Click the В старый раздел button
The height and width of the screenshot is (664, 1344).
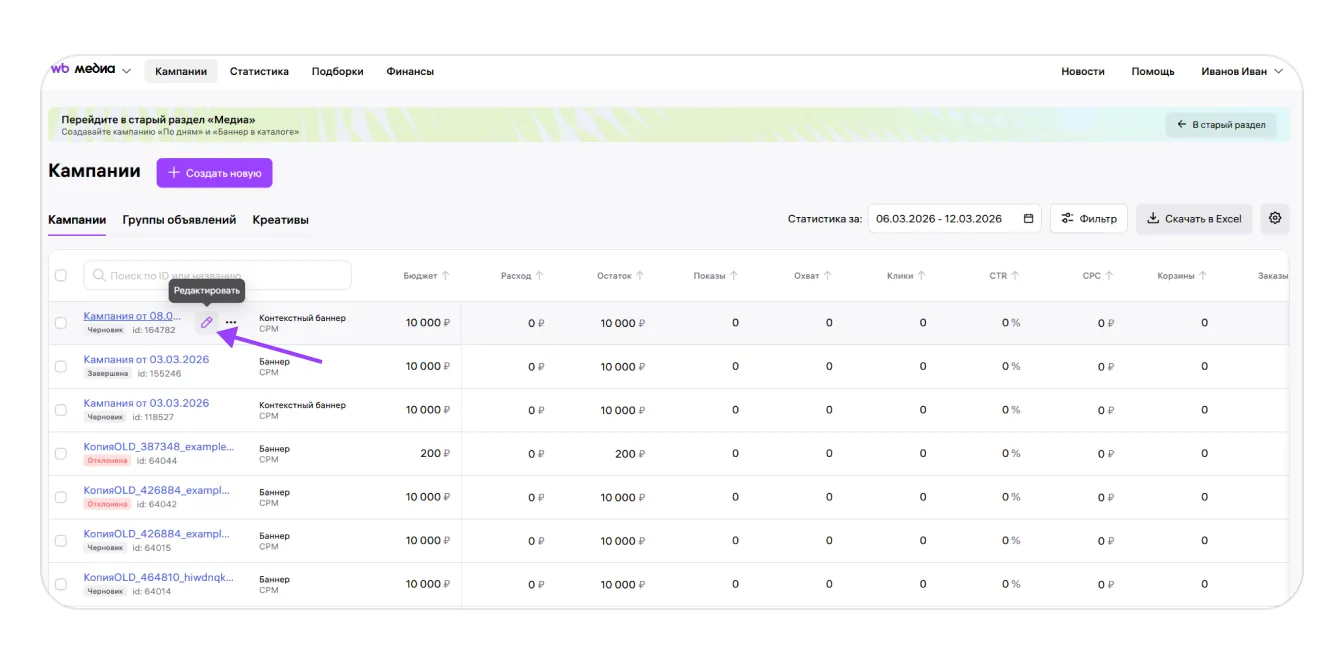(1221, 125)
